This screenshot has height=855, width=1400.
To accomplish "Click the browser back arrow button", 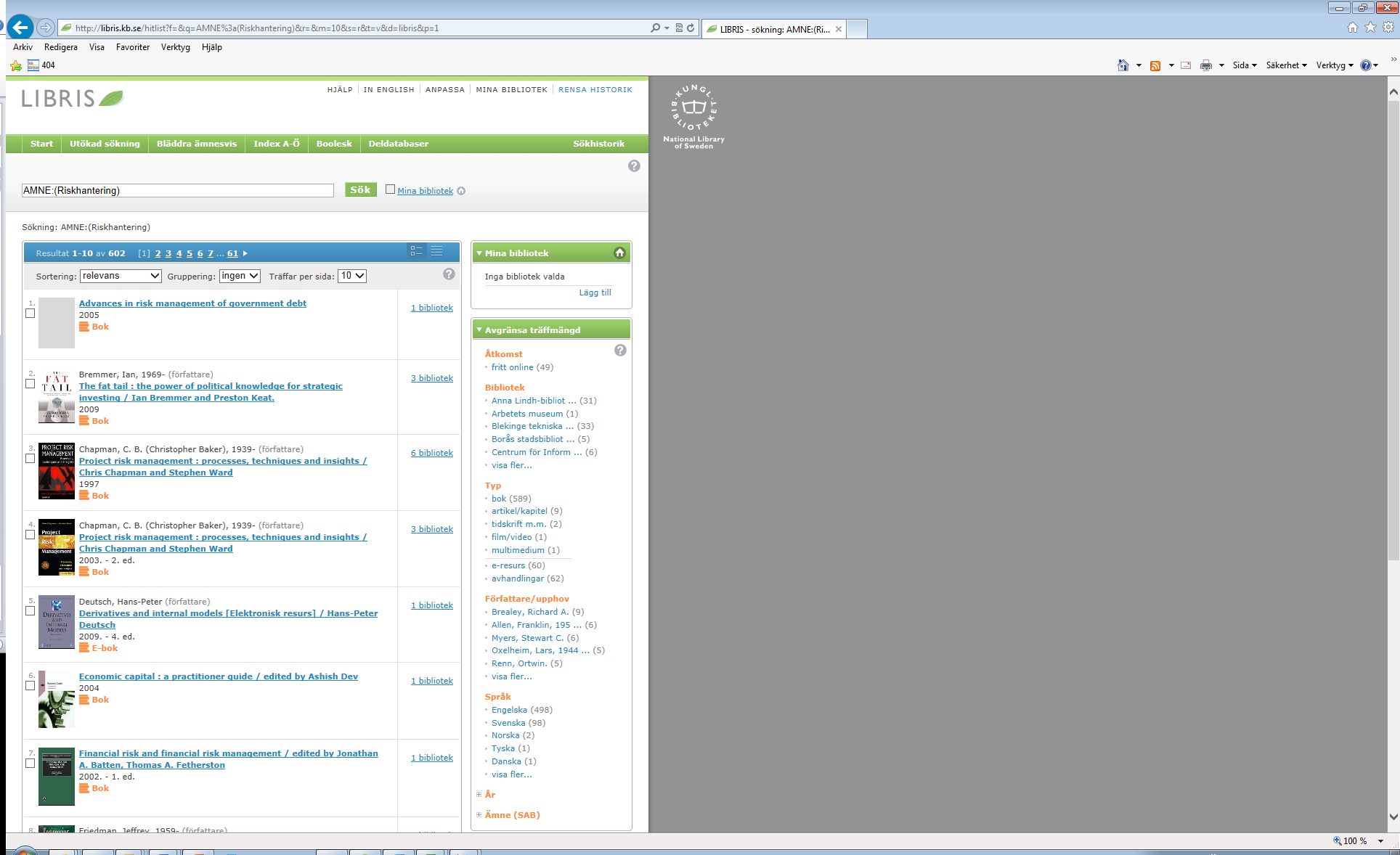I will pyautogui.click(x=20, y=28).
